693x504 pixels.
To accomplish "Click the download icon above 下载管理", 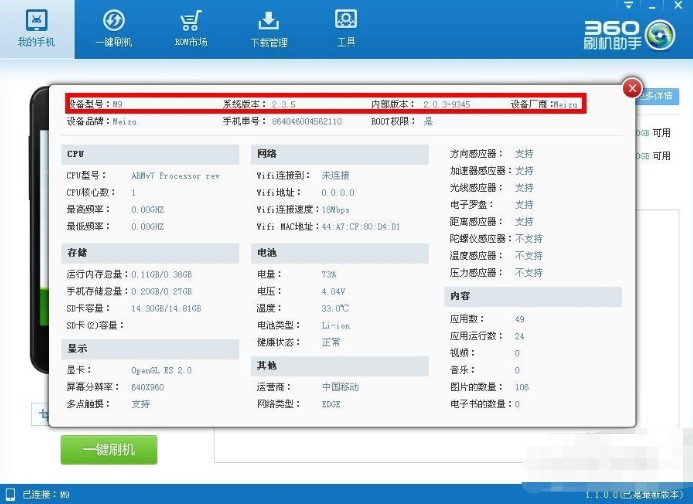I will click(x=269, y=20).
